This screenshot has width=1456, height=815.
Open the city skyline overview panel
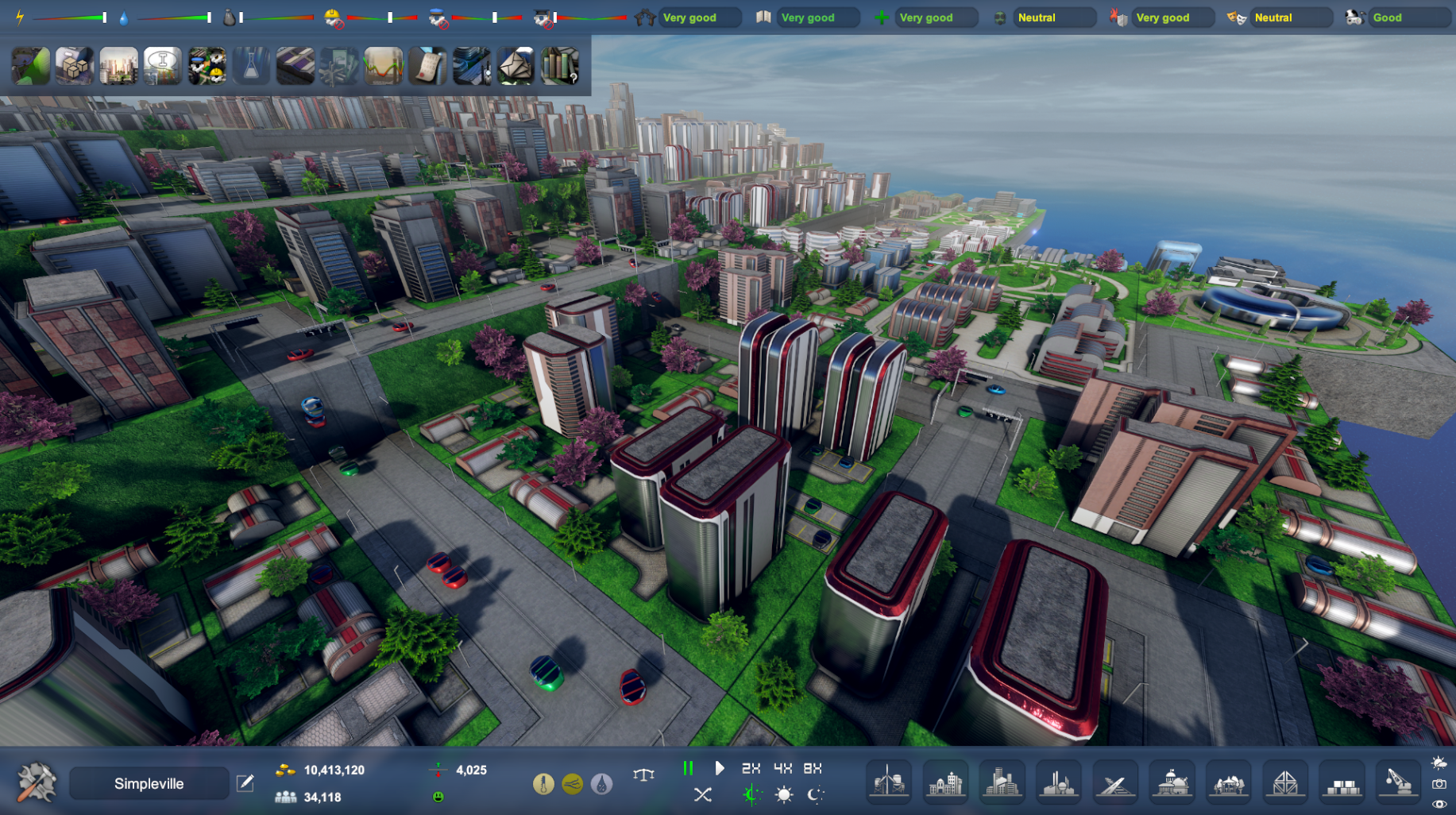(x=119, y=65)
